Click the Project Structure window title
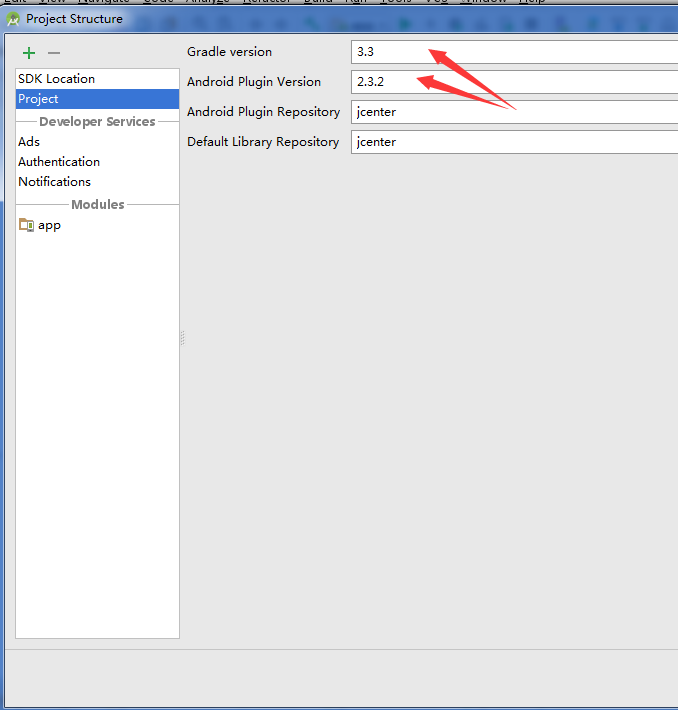678x710 pixels. 74,19
